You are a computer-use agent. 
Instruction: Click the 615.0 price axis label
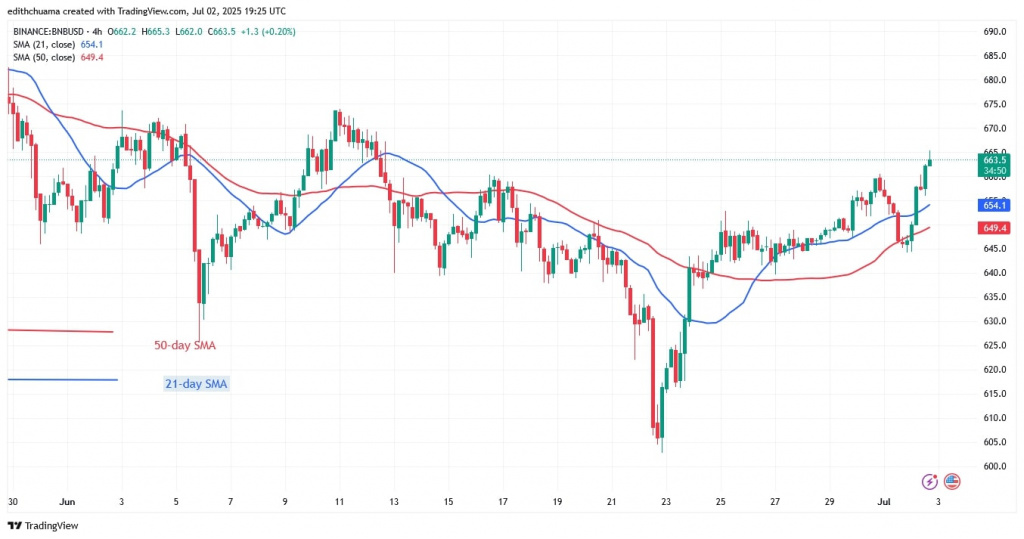[x=995, y=393]
